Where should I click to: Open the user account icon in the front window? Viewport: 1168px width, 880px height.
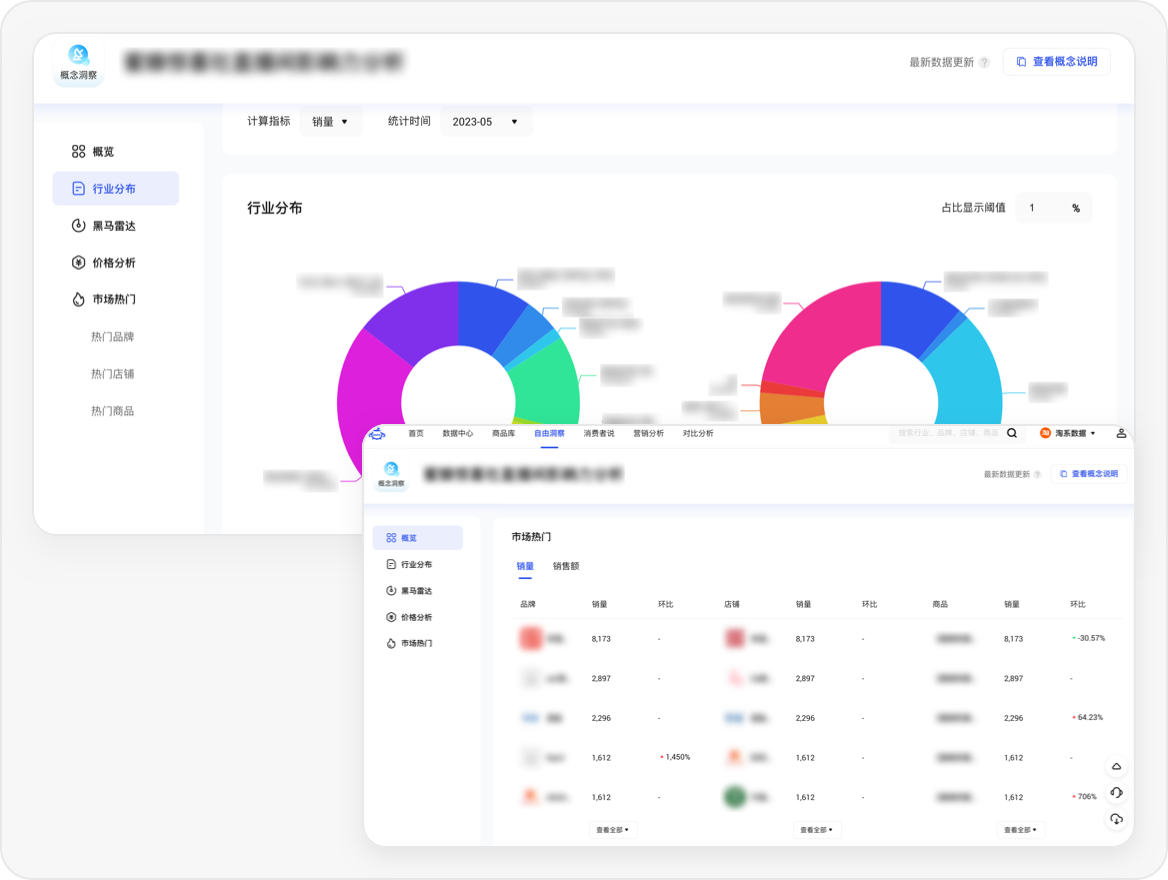tap(1121, 433)
